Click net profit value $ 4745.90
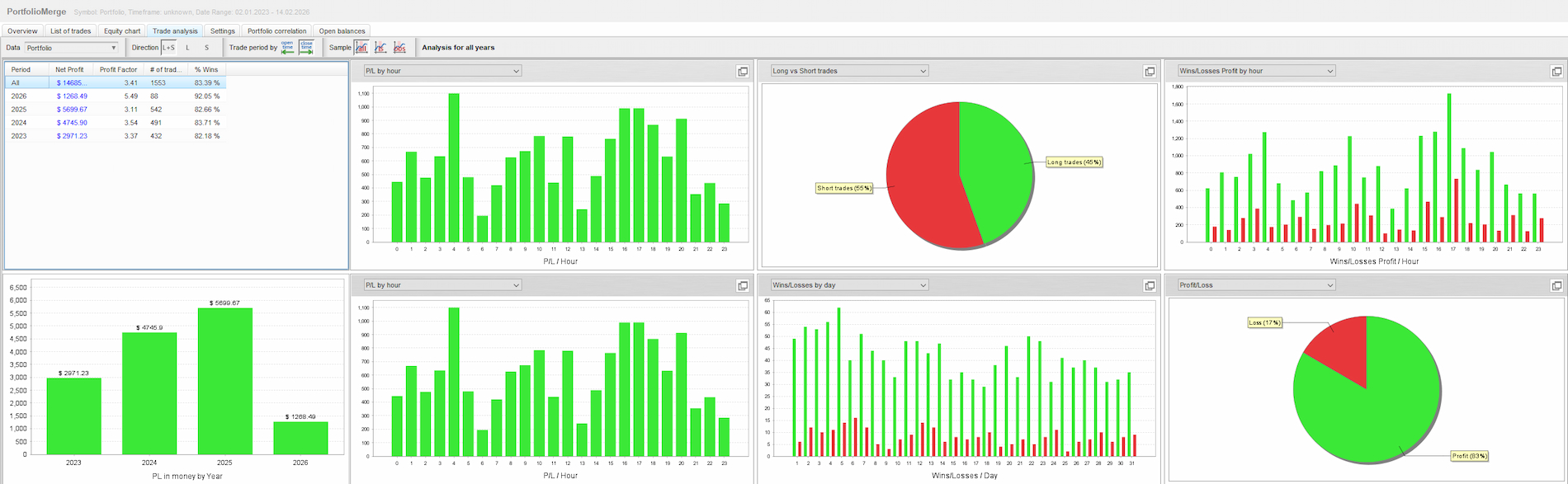This screenshot has height=484, width=1568. [72, 122]
